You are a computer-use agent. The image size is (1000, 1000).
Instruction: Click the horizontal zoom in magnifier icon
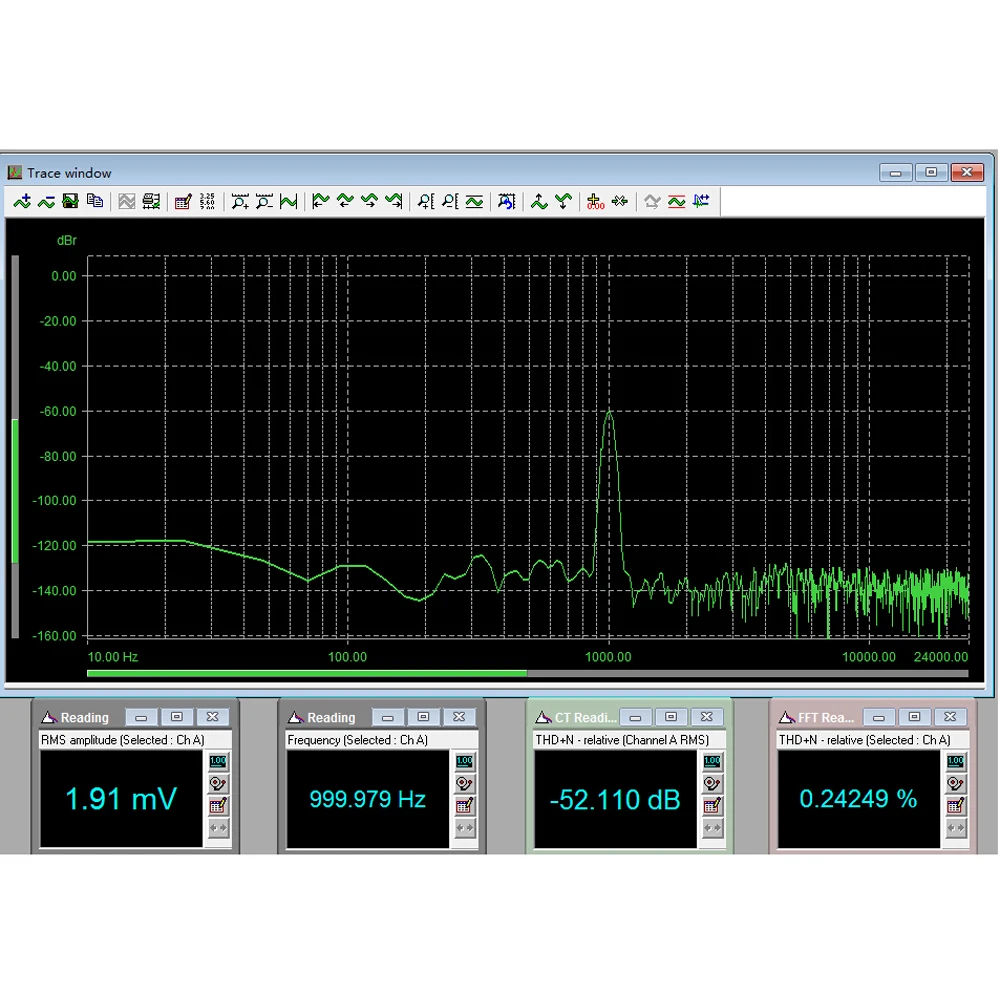point(240,202)
